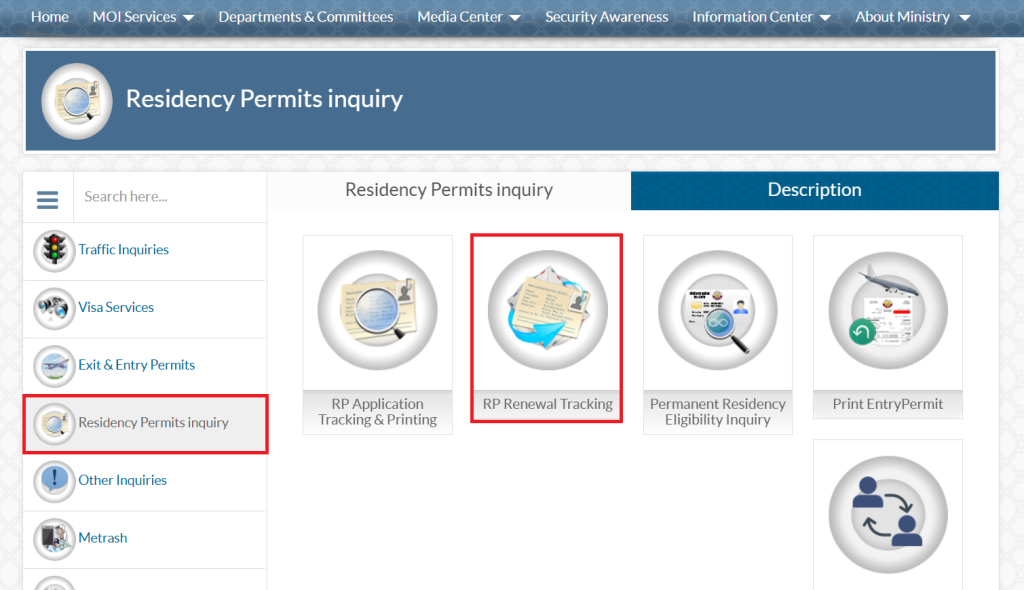Click the header Residency Permits magnifier logo
Screen dimensions: 1024x590
[x=77, y=101]
